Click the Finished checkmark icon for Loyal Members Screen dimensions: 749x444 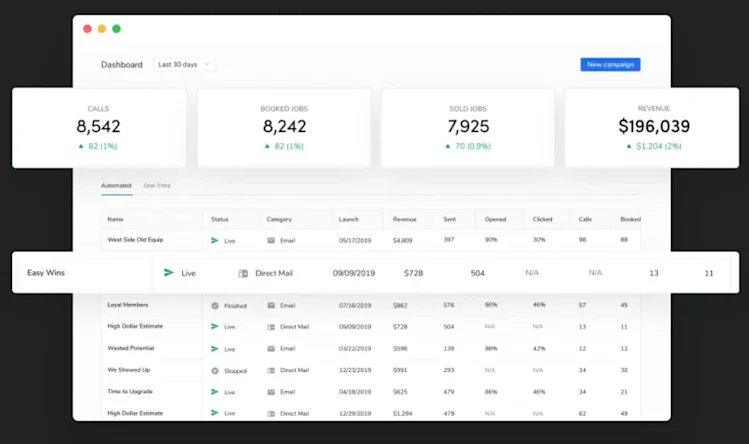coord(215,305)
